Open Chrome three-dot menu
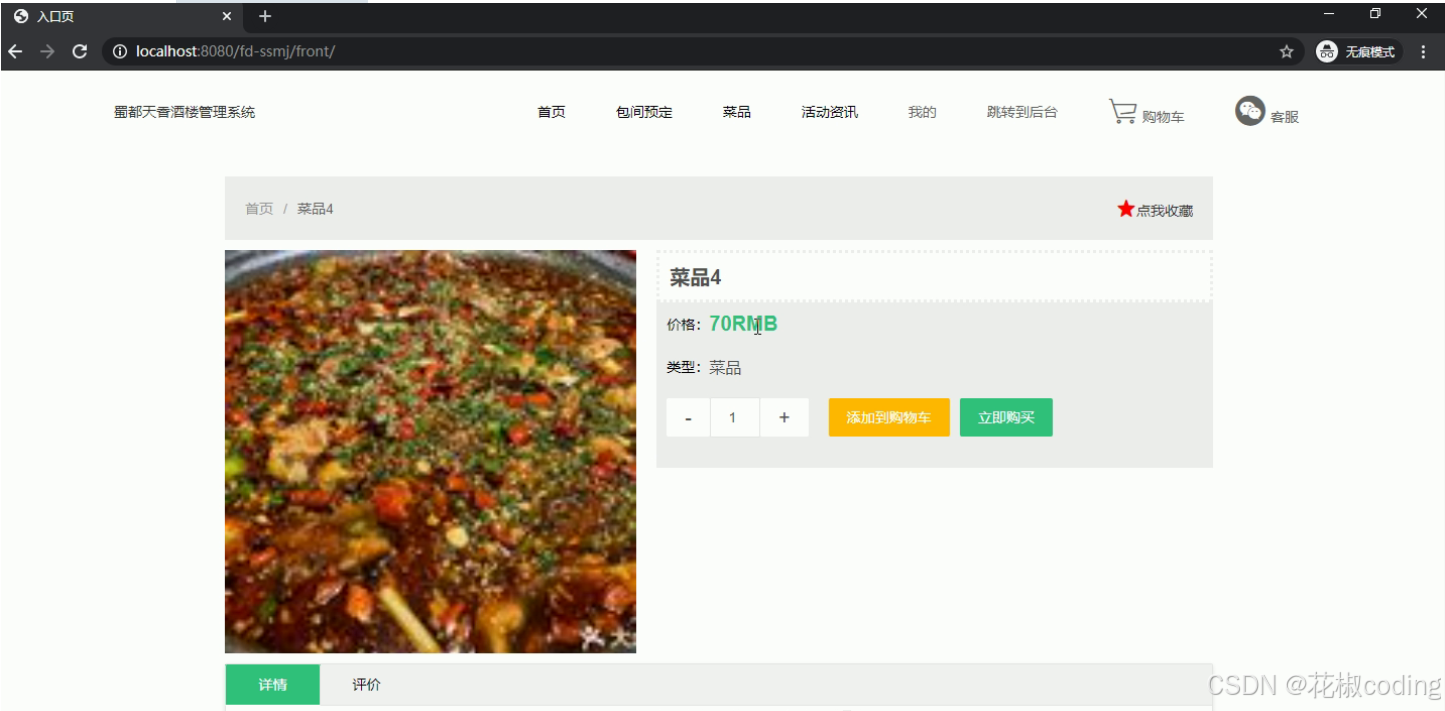 pos(1423,52)
